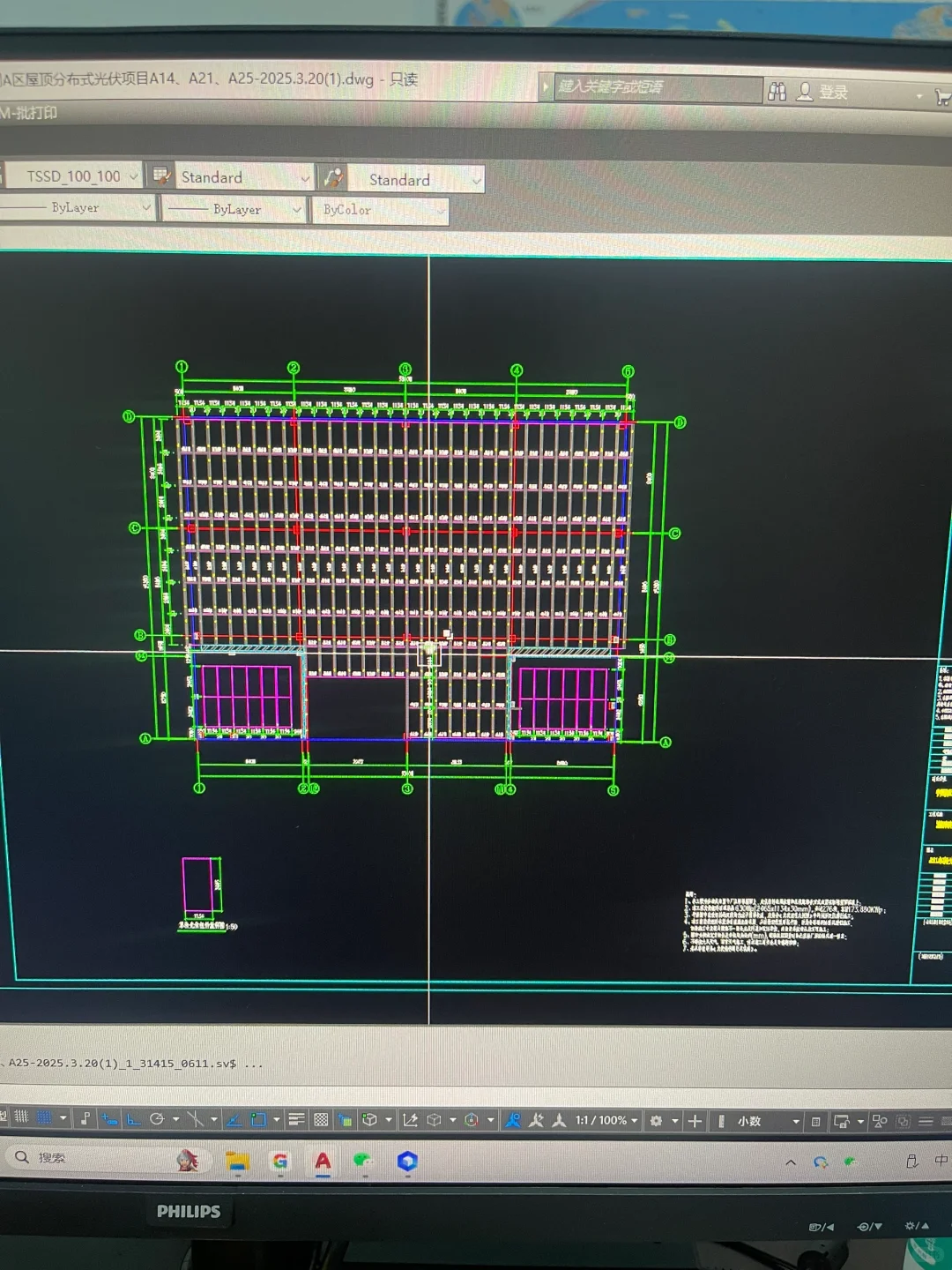Click 中 input method indicator
Screen dimensions: 952x1270
(941, 1161)
